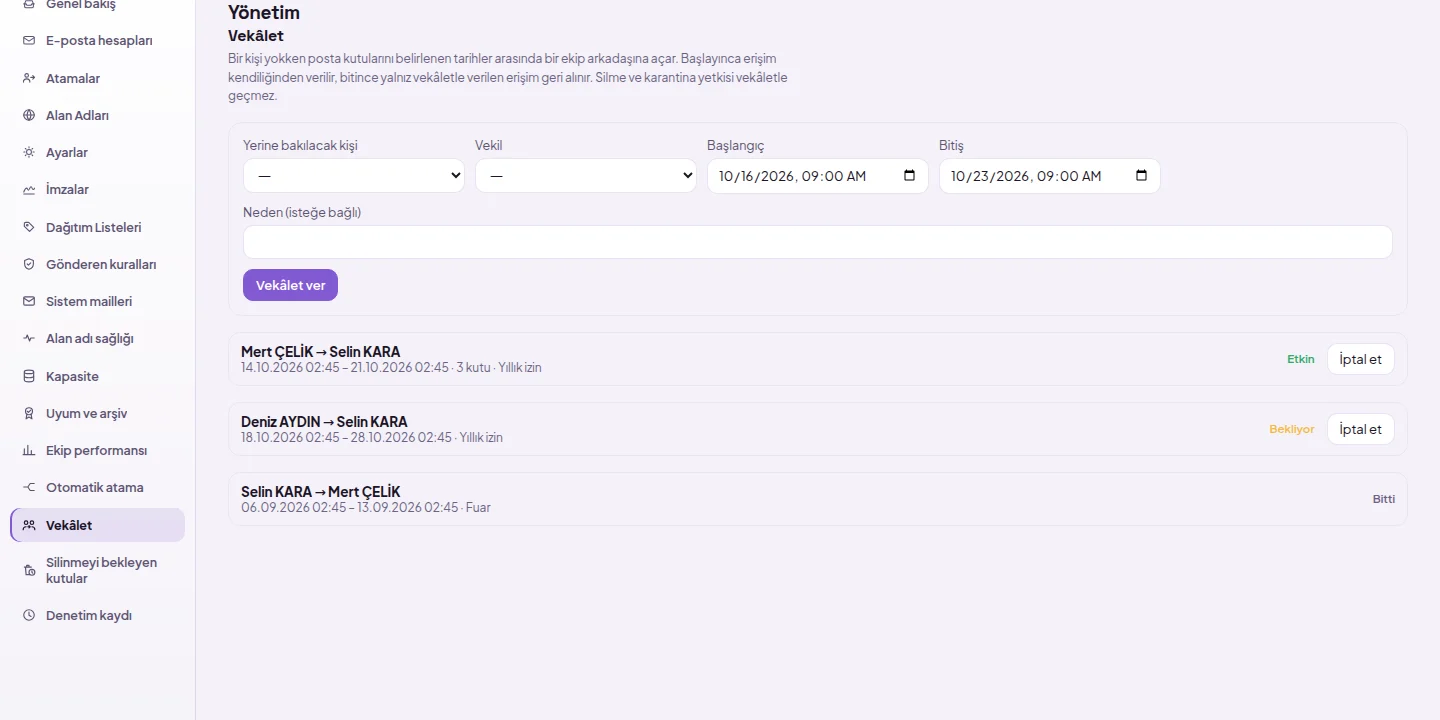Open the Yerine bakılacak kişi dropdown
1440x720 pixels.
[x=354, y=176]
